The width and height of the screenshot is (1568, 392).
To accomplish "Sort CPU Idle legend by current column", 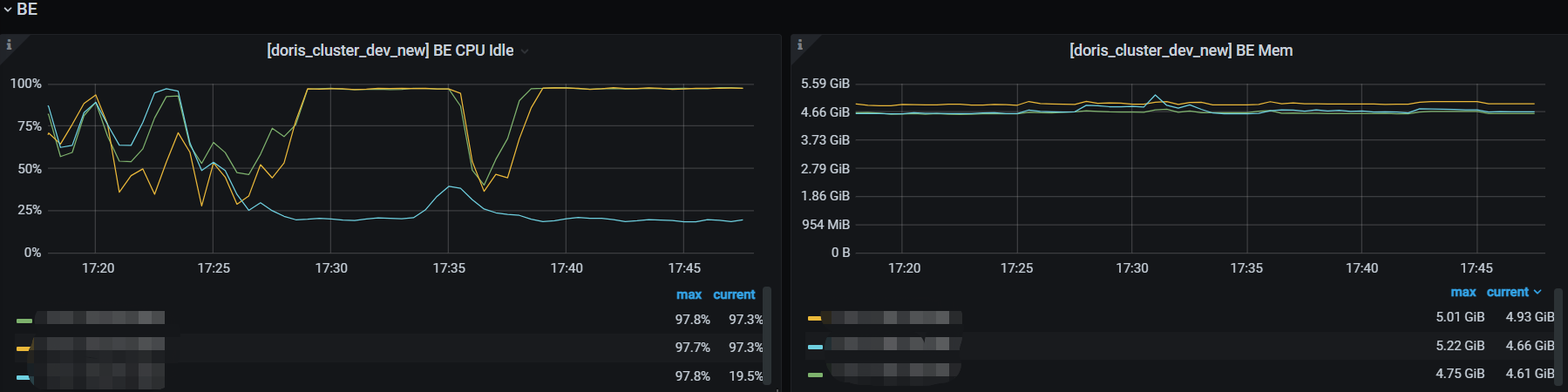I will point(734,295).
